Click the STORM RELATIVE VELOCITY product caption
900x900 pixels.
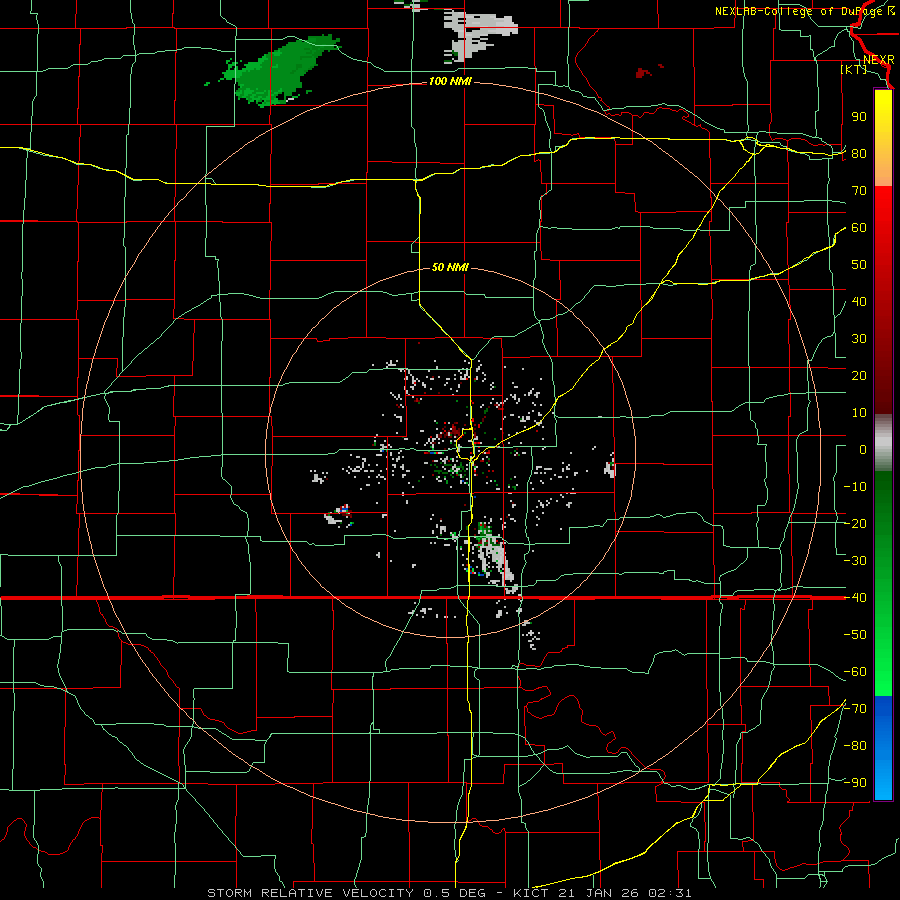(x=449, y=893)
